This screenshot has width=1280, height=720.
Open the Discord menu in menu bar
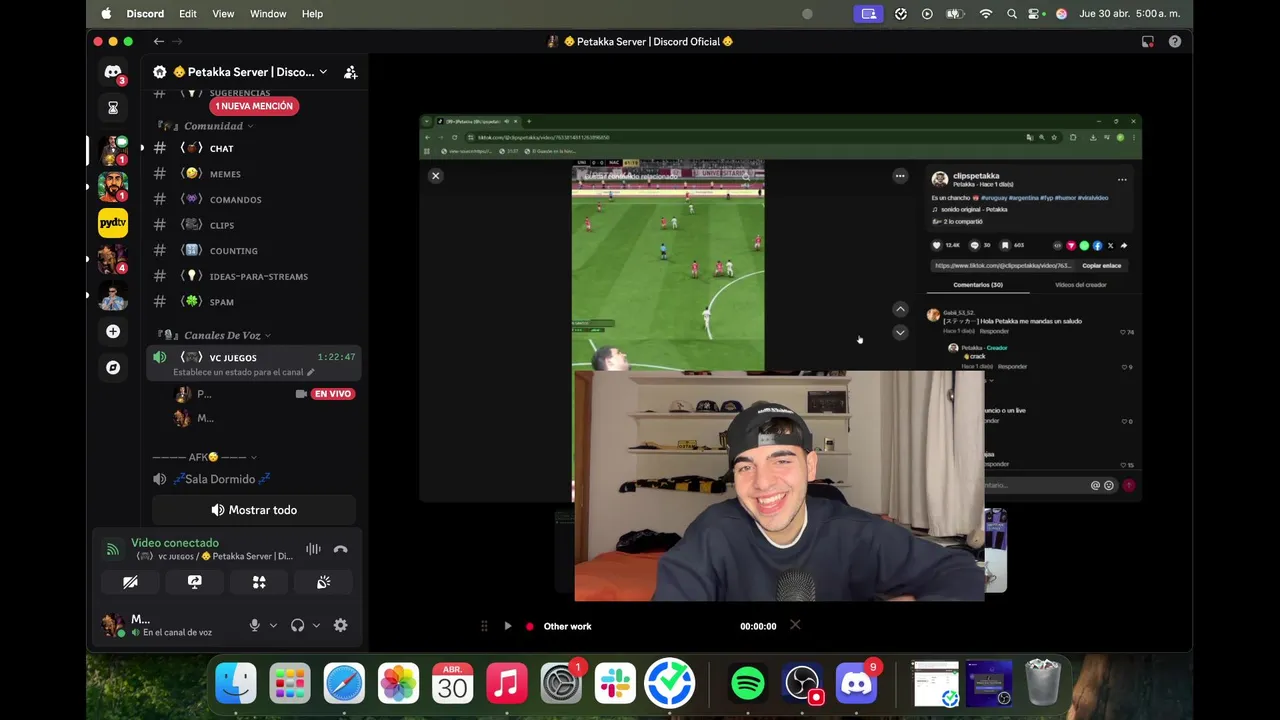click(145, 14)
